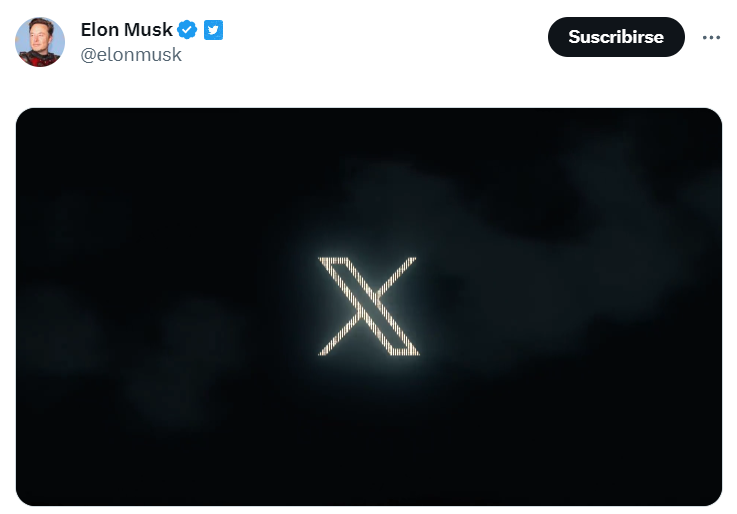Open the @elonmusk handle link
This screenshot has width=737, height=514.
(x=131, y=55)
